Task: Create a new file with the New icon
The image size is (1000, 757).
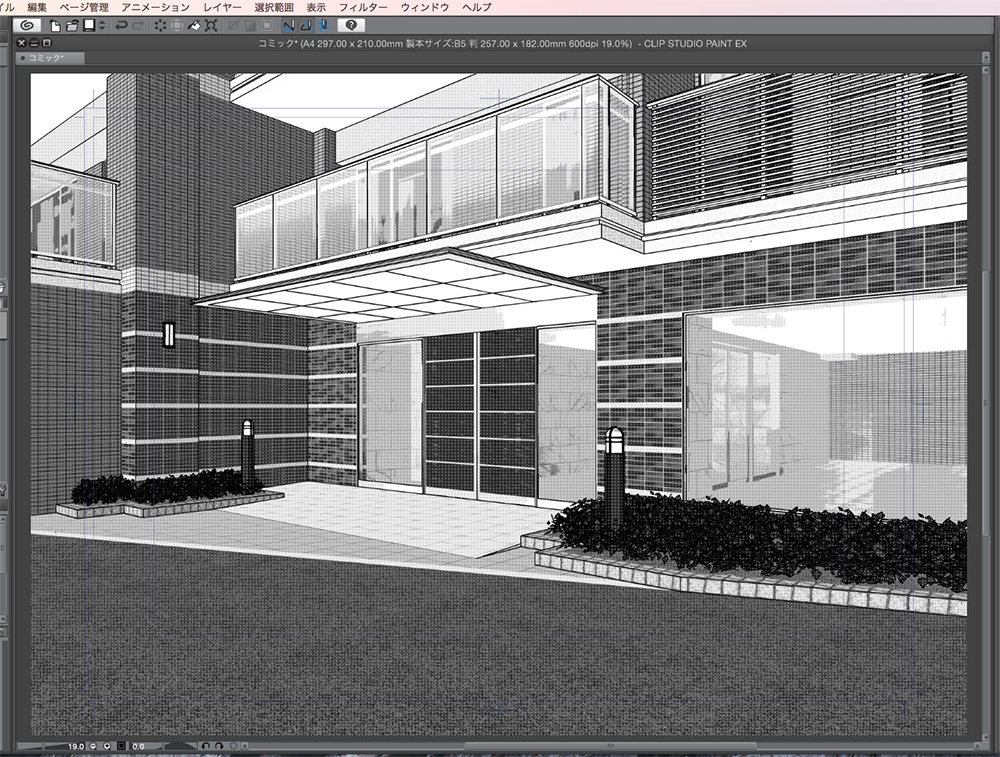Action: (56, 26)
